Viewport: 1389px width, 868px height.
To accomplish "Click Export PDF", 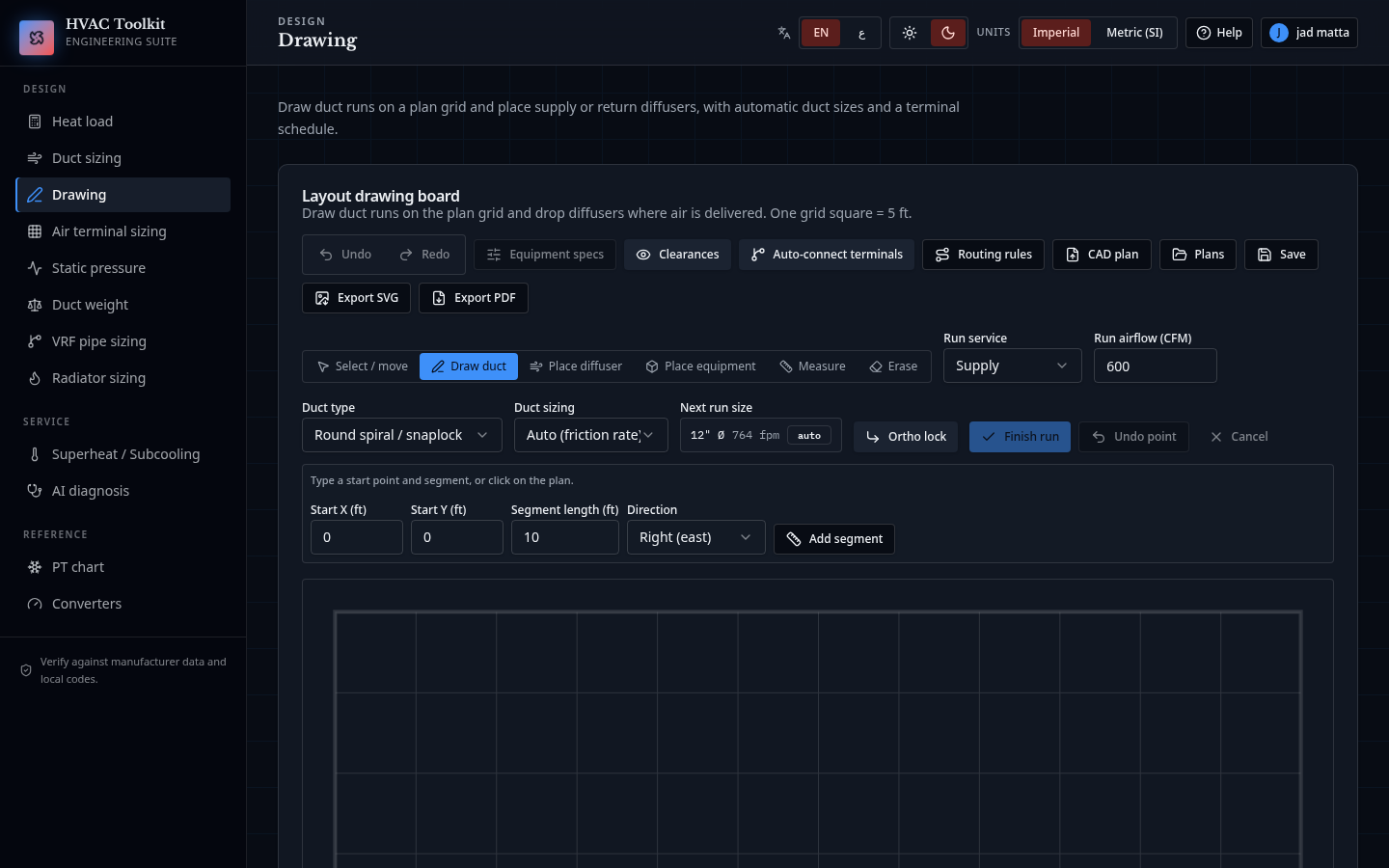I will [x=474, y=298].
